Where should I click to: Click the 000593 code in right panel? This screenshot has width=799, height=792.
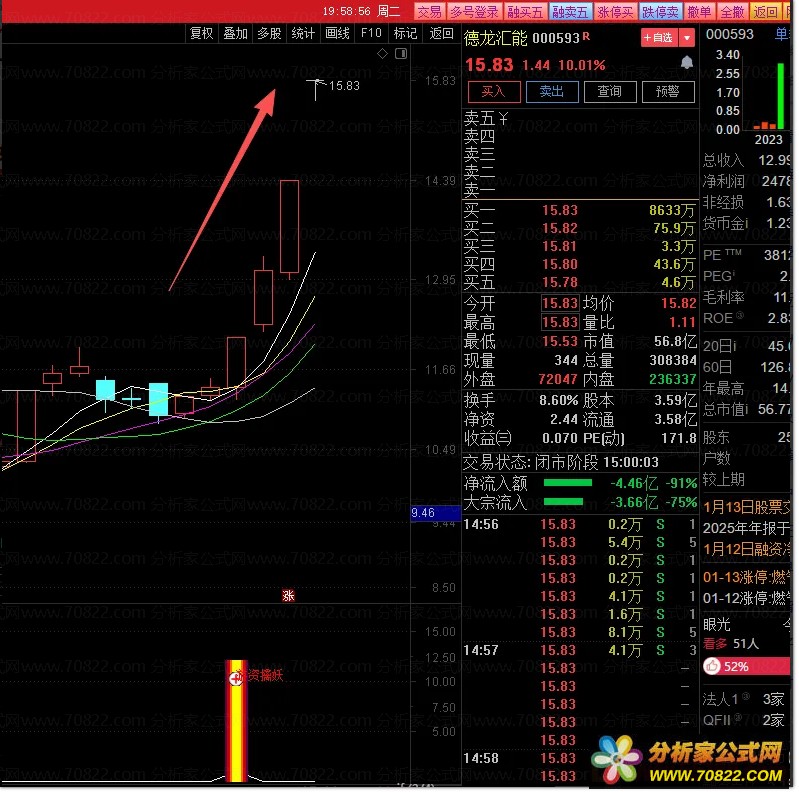pos(729,34)
